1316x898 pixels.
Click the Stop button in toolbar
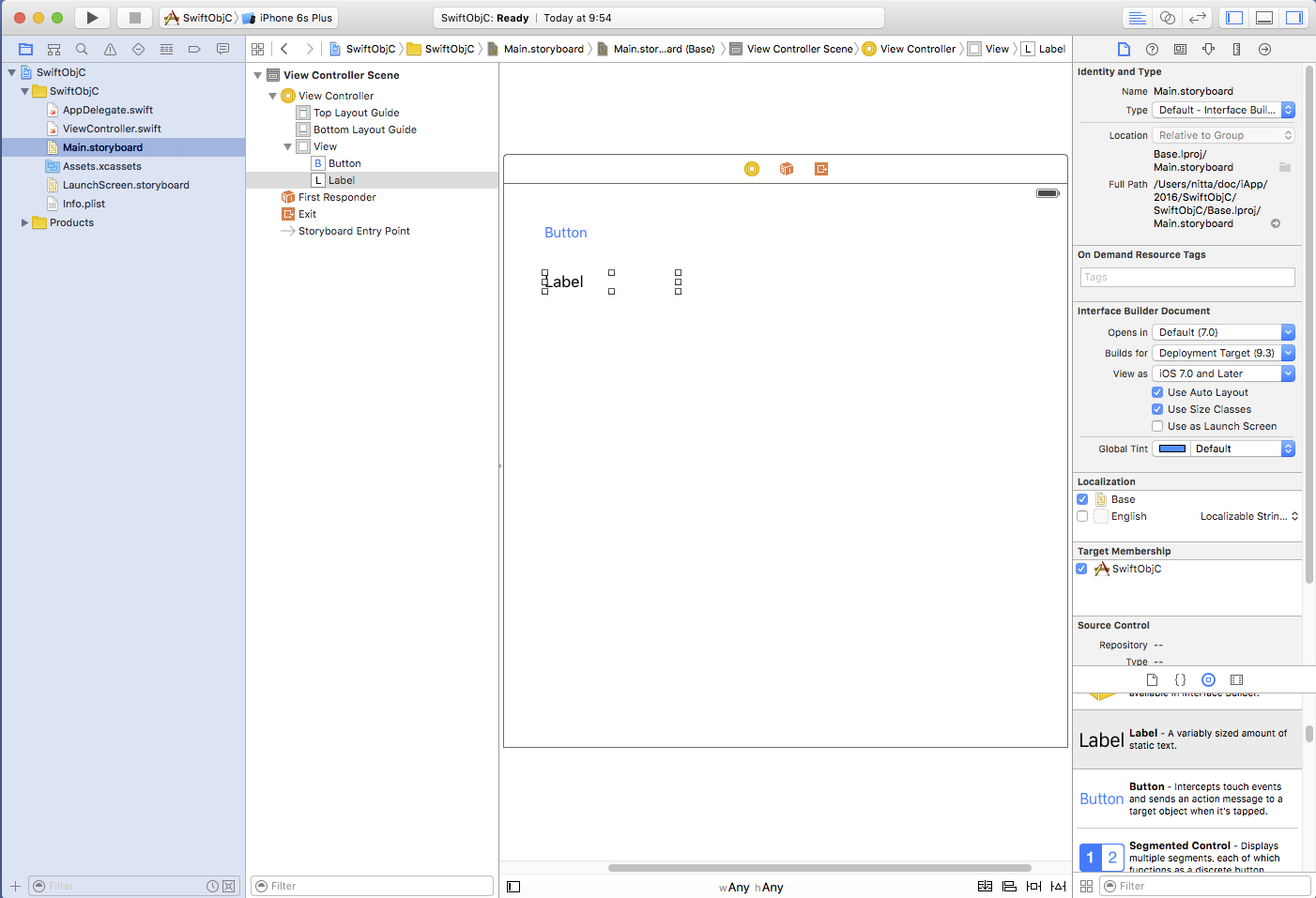(x=134, y=18)
